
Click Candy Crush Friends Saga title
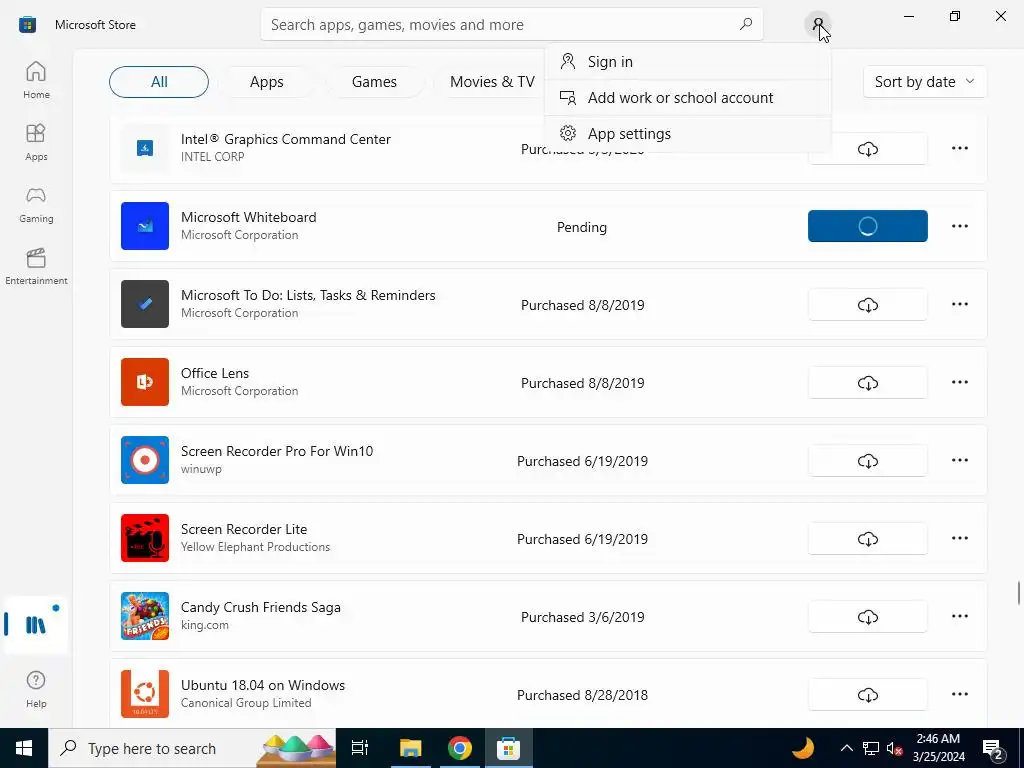coord(261,607)
